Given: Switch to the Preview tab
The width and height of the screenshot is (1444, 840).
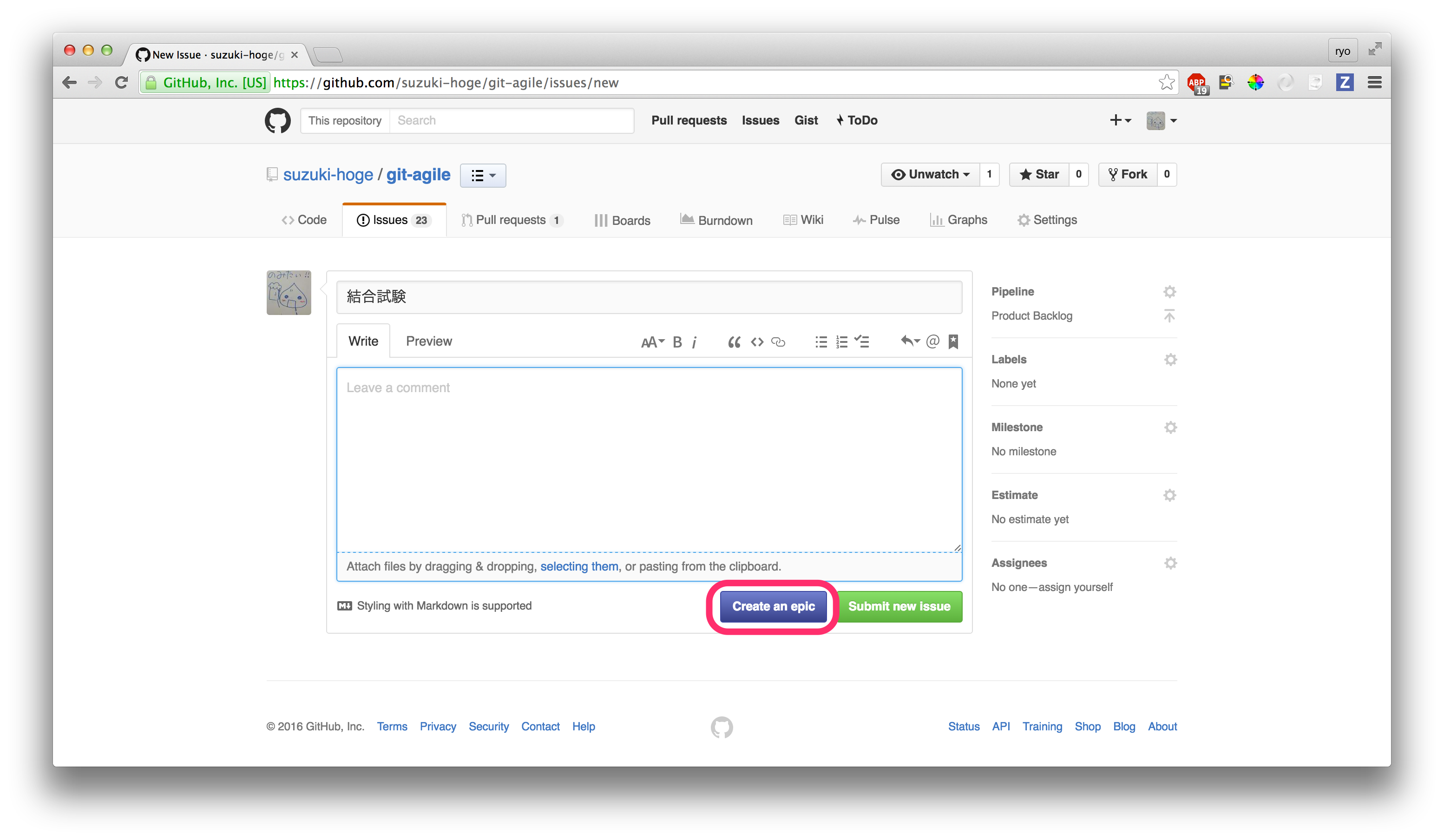Looking at the screenshot, I should point(429,341).
